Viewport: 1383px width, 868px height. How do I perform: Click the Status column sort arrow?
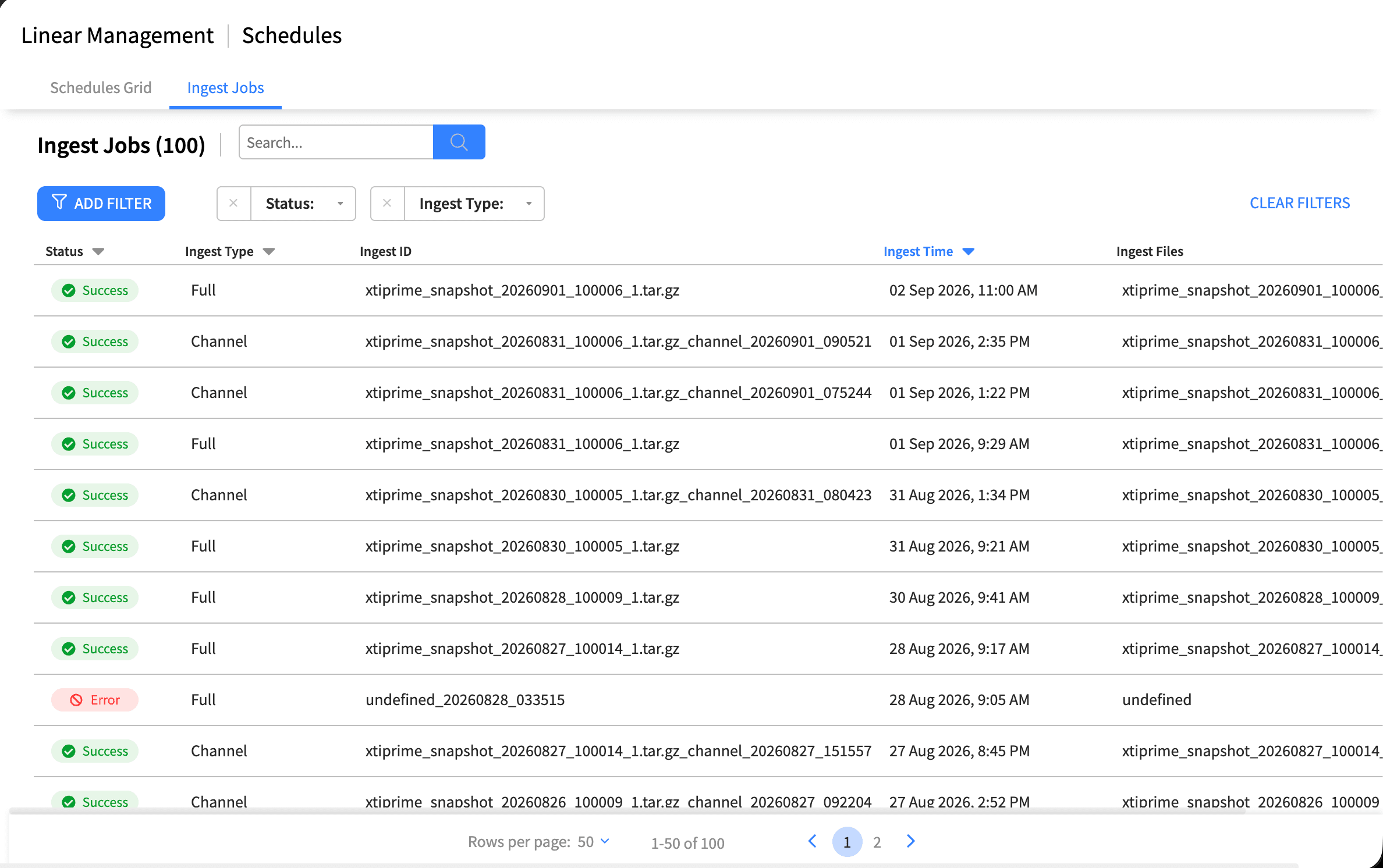98,251
